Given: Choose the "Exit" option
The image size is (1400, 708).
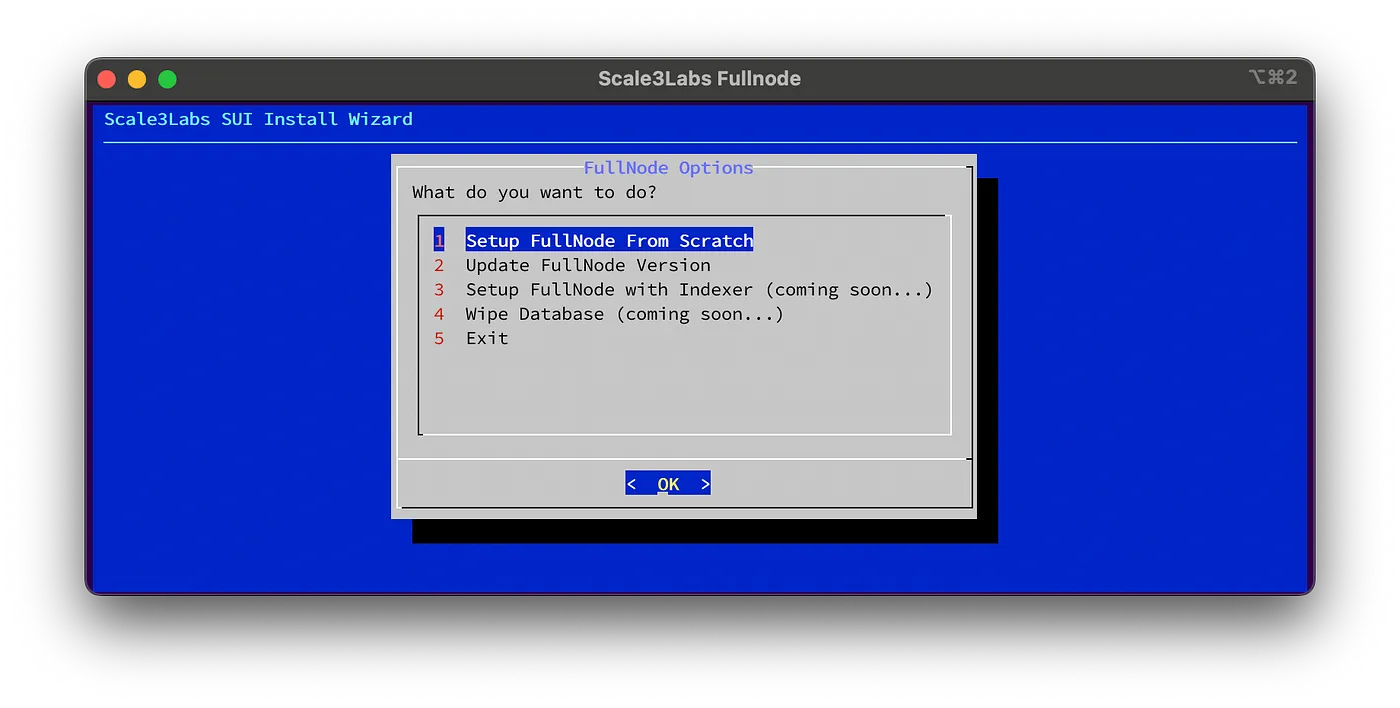Looking at the screenshot, I should coord(486,338).
